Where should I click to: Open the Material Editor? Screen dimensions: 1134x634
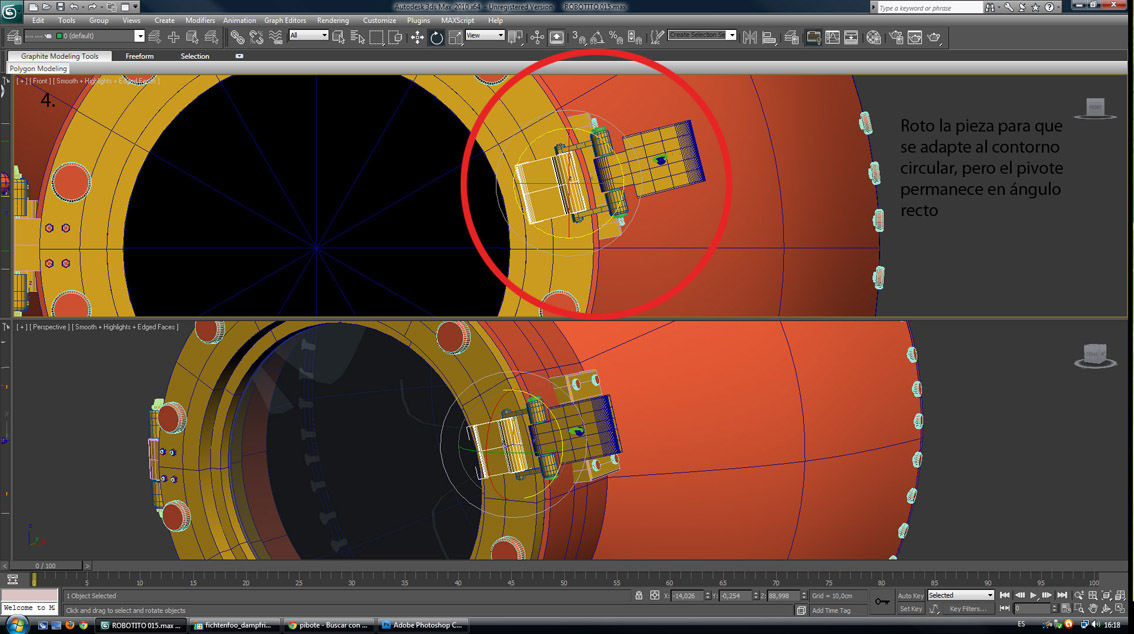click(x=874, y=37)
